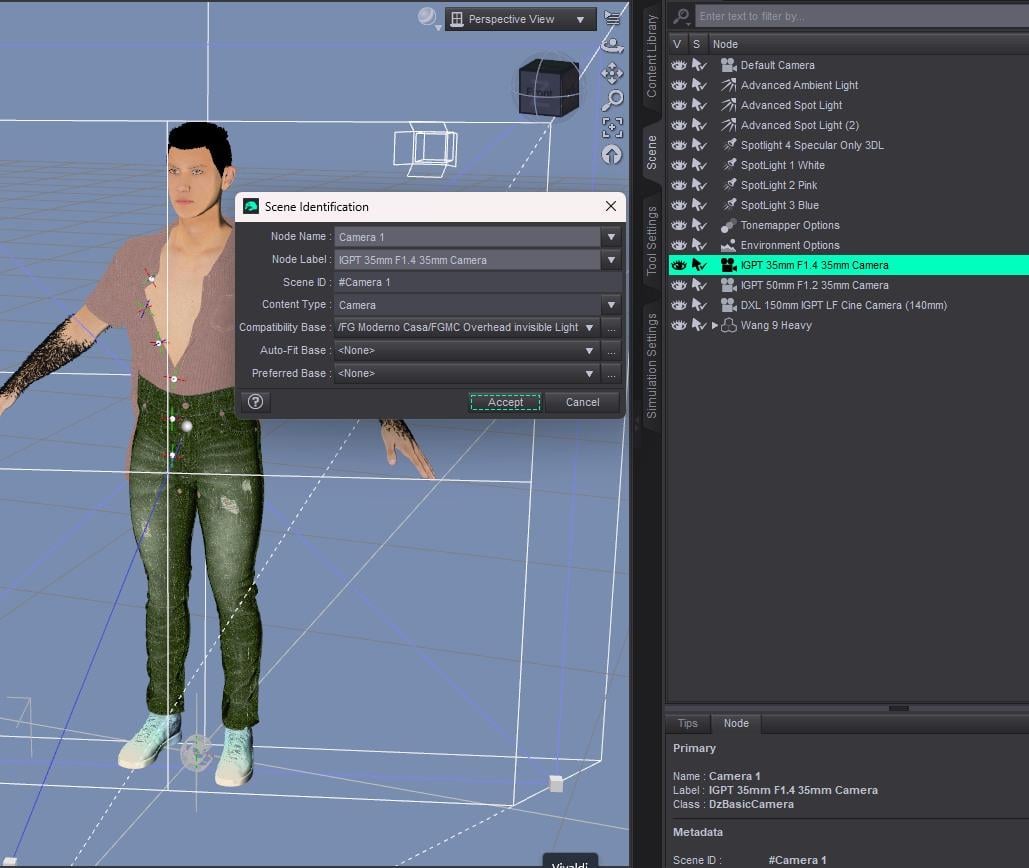Toggle visibility of SpotLight 3 Blue
Viewport: 1029px width, 868px height.
[679, 205]
